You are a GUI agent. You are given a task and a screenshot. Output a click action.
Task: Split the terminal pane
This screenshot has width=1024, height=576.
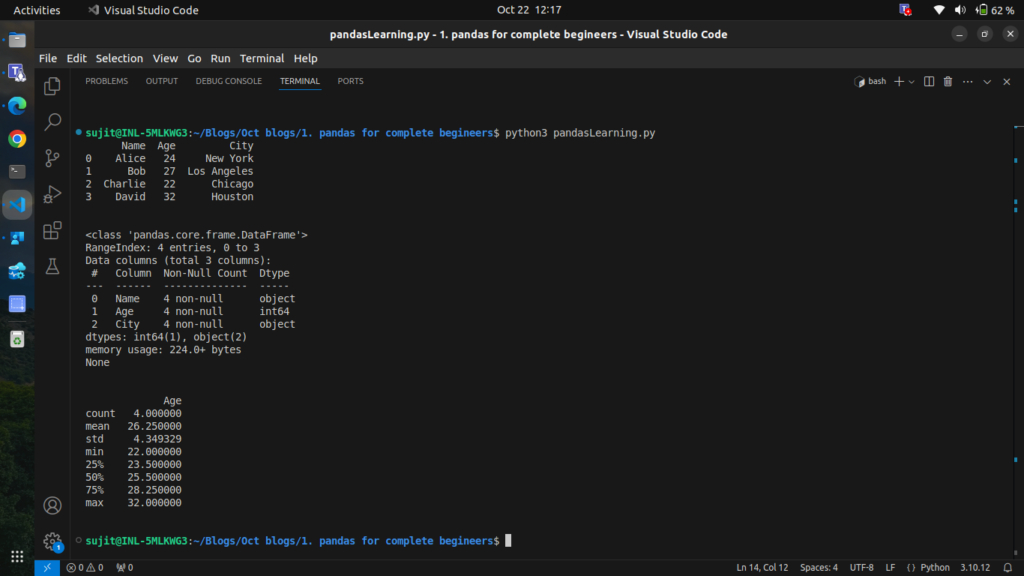coord(929,81)
